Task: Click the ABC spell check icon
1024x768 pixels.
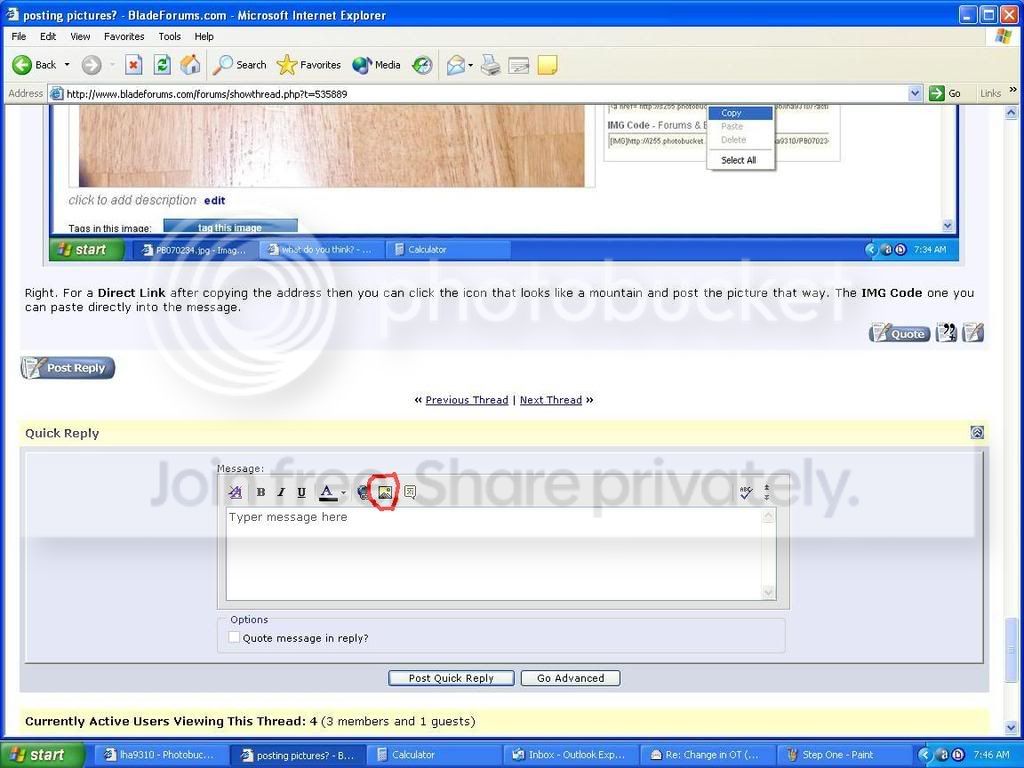Action: [x=746, y=492]
